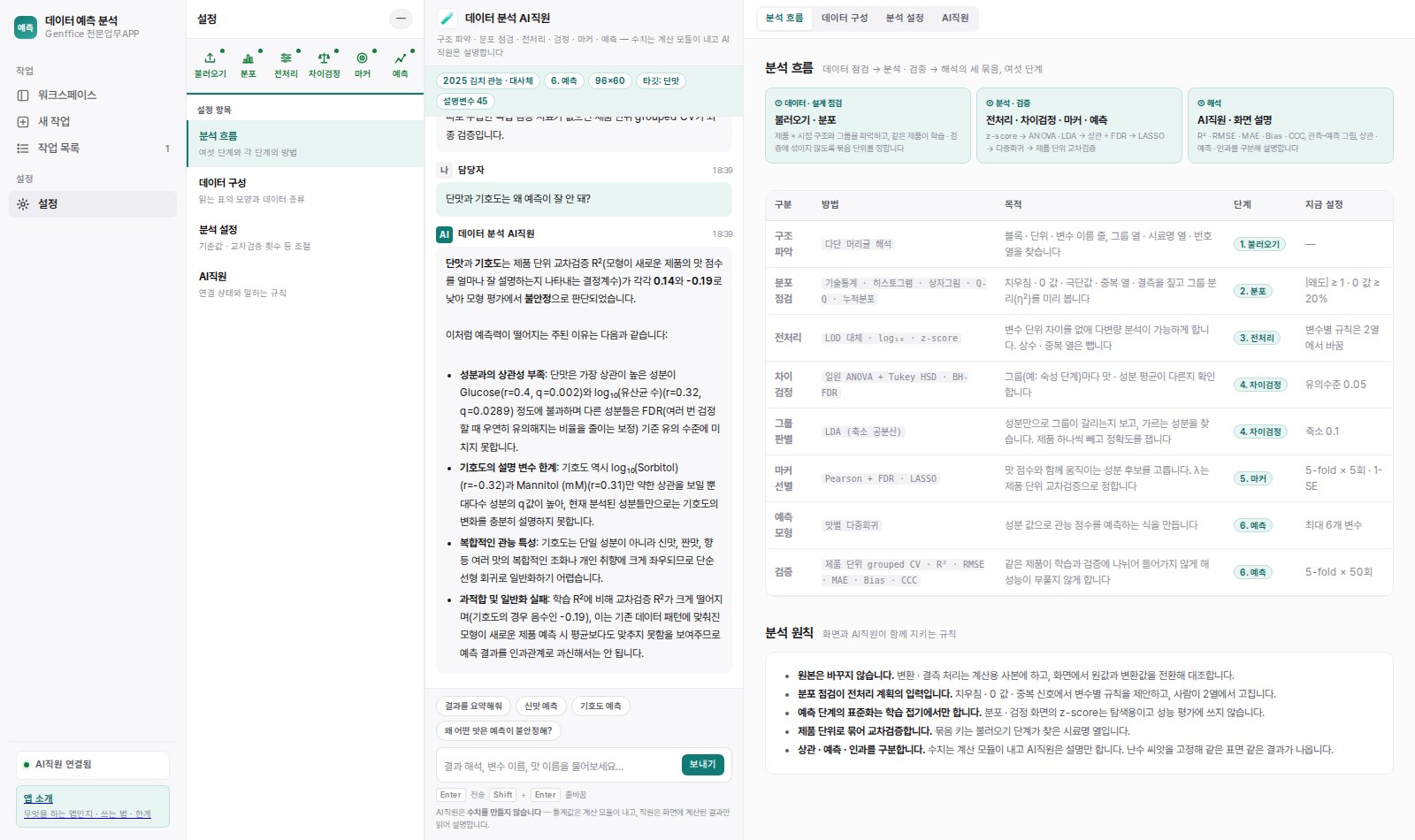Click the 6. 예측 header chip
This screenshot has width=1415, height=840.
563,80
